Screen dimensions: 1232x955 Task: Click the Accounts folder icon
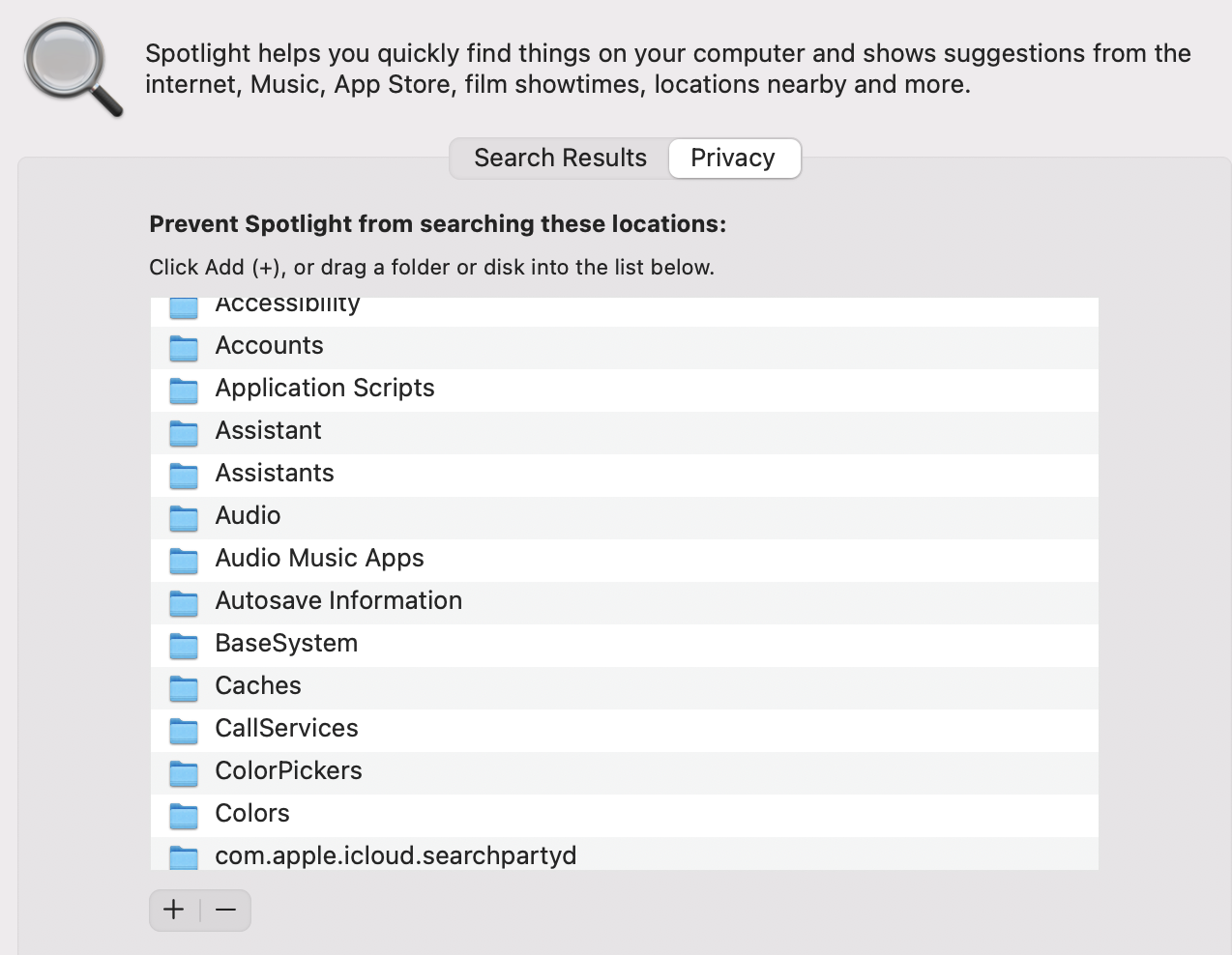(x=184, y=346)
